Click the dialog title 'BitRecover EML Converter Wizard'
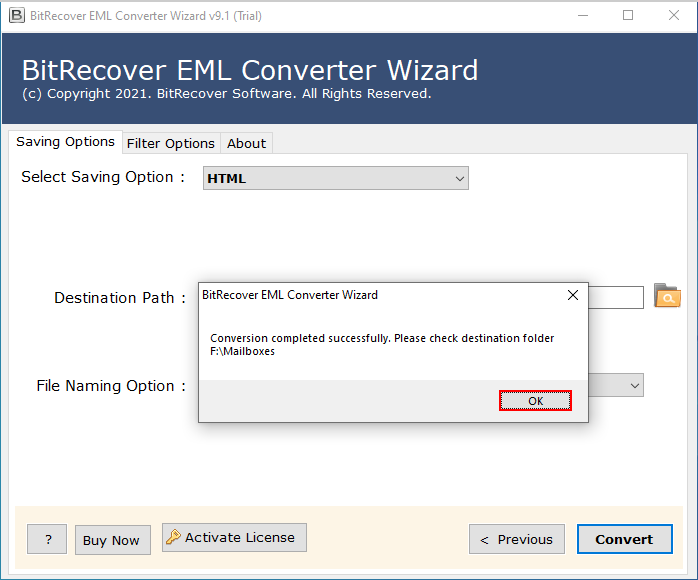 pyautogui.click(x=290, y=295)
